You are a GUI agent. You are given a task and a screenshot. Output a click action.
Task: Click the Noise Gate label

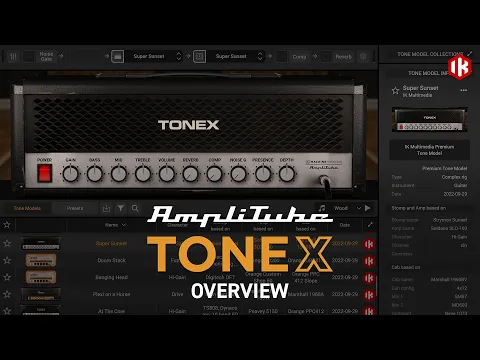[x=46, y=56]
